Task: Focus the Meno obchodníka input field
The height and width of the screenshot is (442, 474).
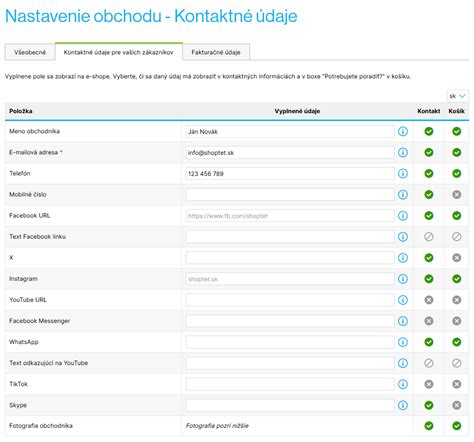Action: coord(290,131)
